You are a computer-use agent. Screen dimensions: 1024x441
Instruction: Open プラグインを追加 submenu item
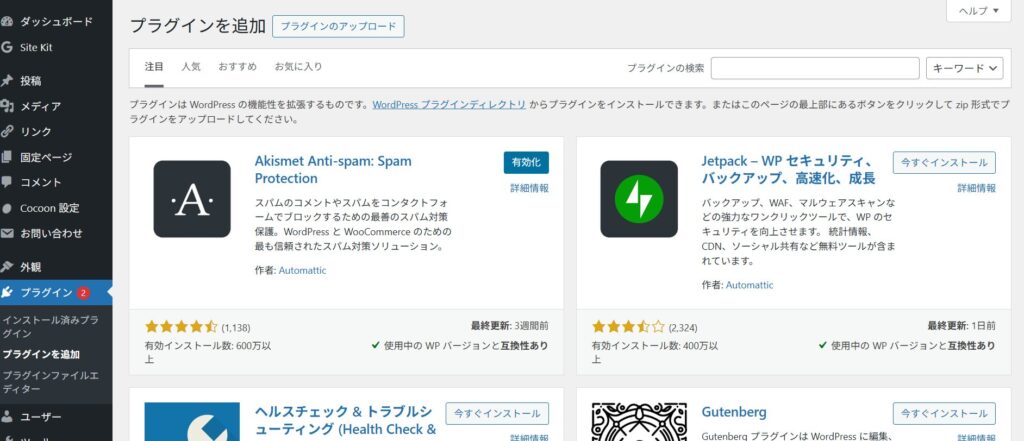(x=41, y=355)
